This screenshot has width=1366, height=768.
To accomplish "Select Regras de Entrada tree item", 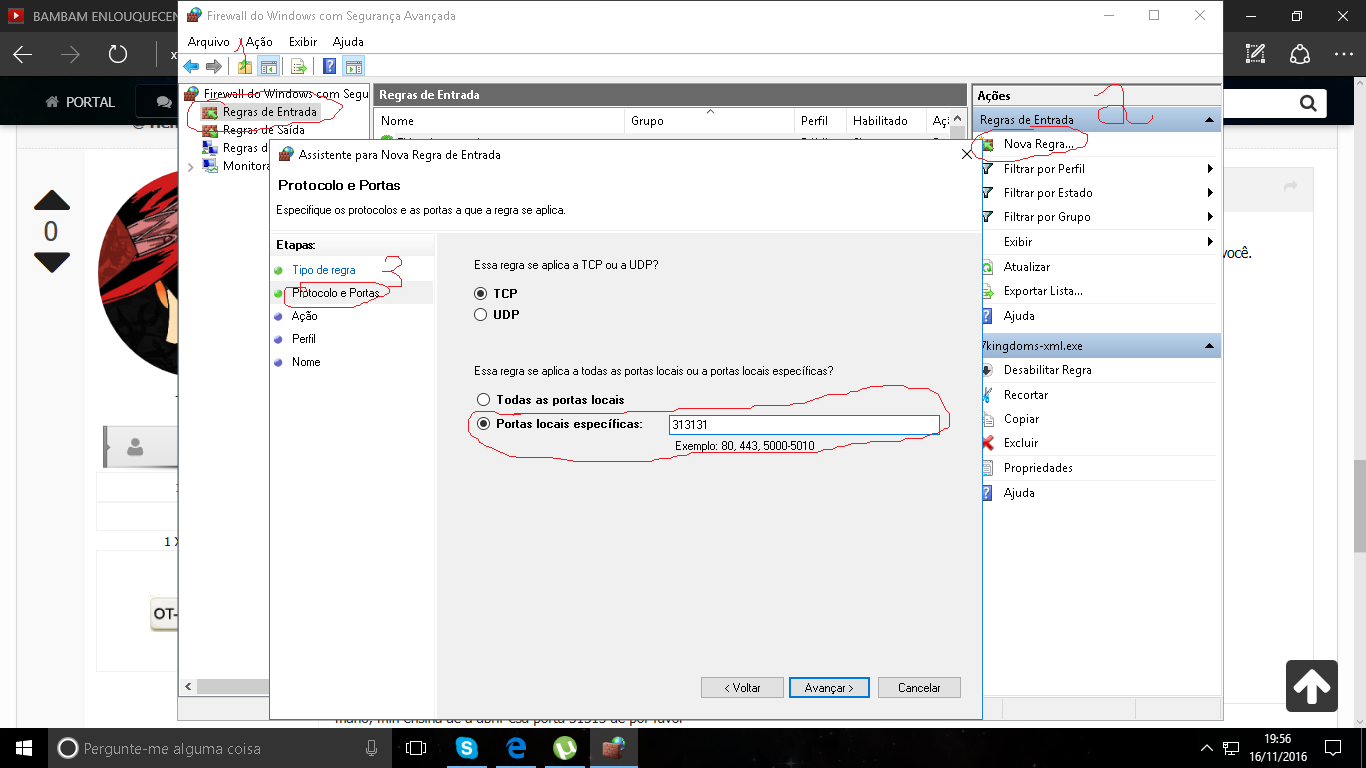I will pos(270,112).
